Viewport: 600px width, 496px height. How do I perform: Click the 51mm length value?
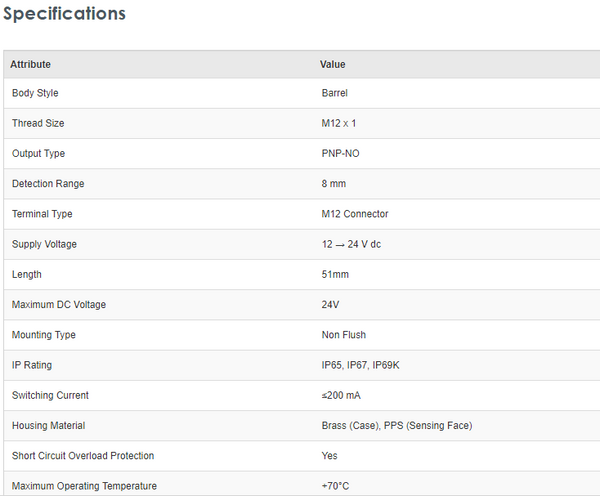point(335,274)
